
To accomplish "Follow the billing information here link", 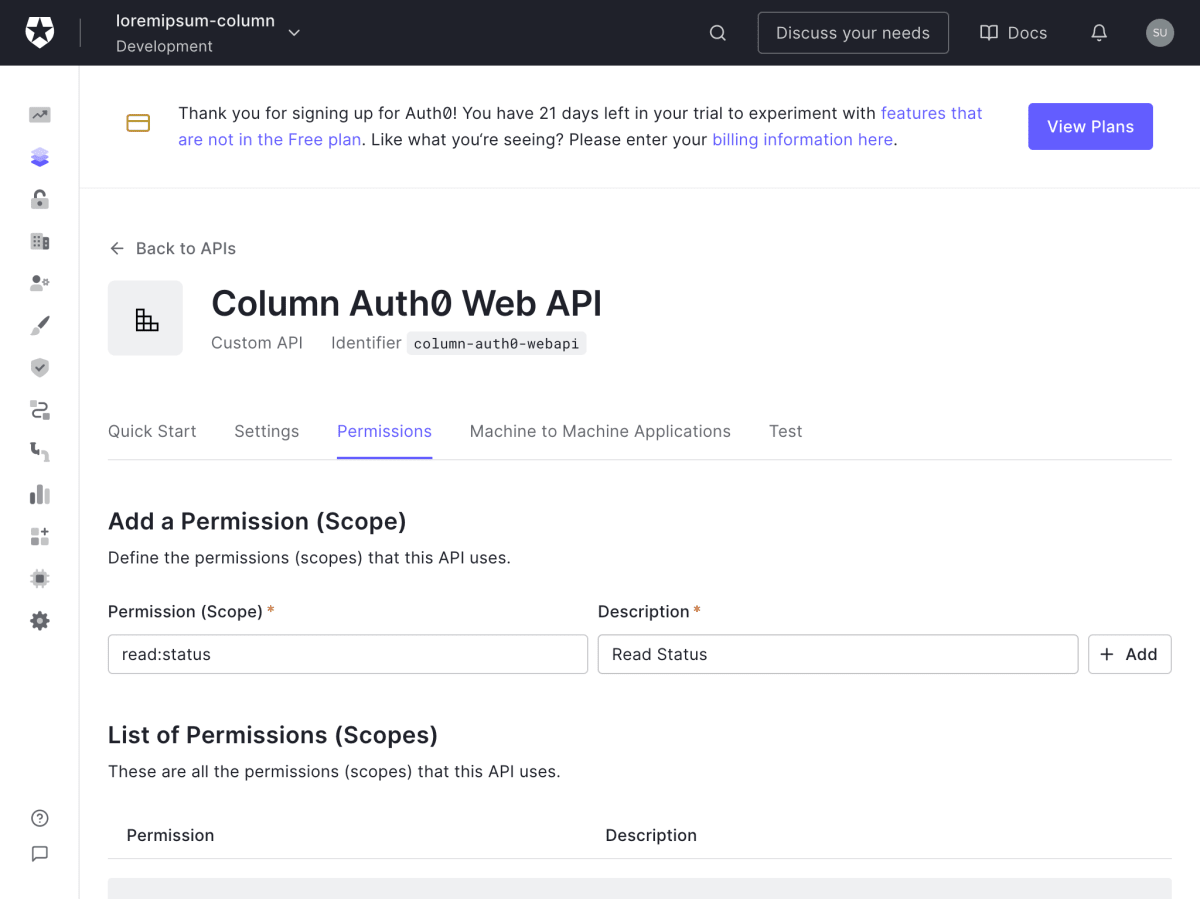I will click(803, 139).
